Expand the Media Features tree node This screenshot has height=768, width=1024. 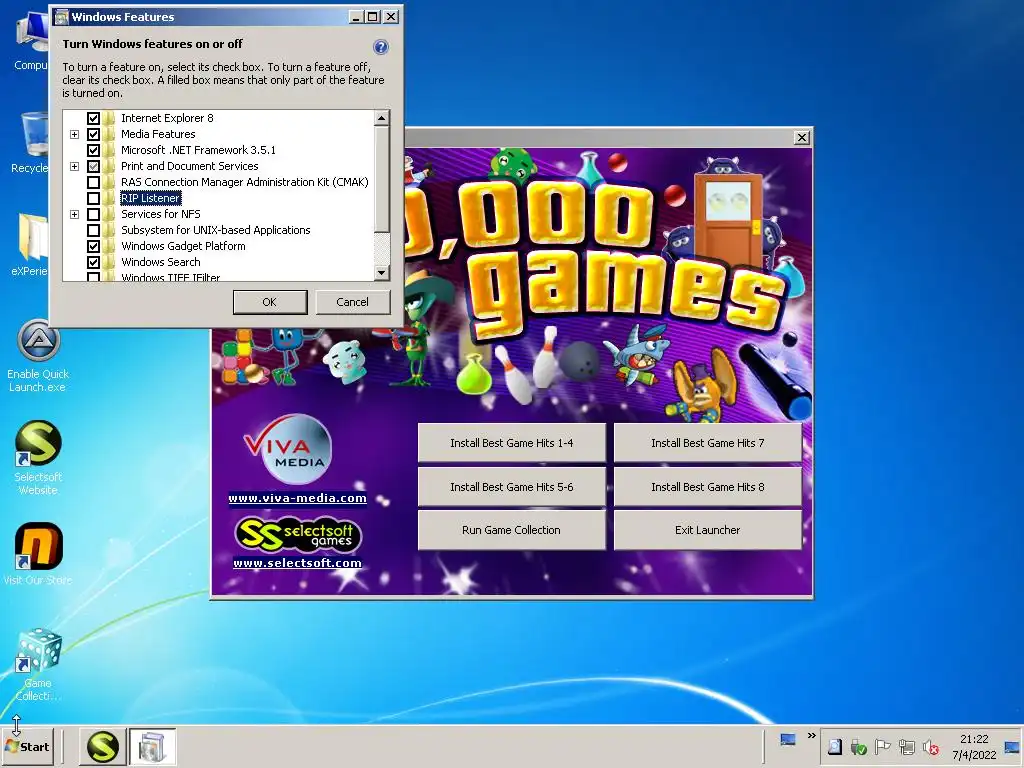[x=74, y=135]
